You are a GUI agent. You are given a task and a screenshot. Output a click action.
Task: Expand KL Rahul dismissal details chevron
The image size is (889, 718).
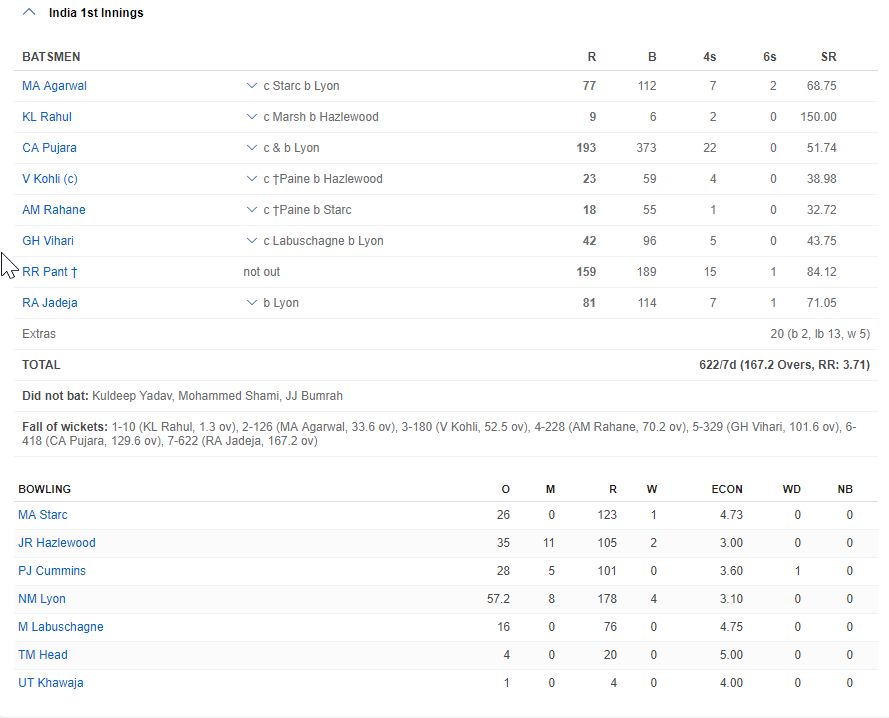click(251, 117)
